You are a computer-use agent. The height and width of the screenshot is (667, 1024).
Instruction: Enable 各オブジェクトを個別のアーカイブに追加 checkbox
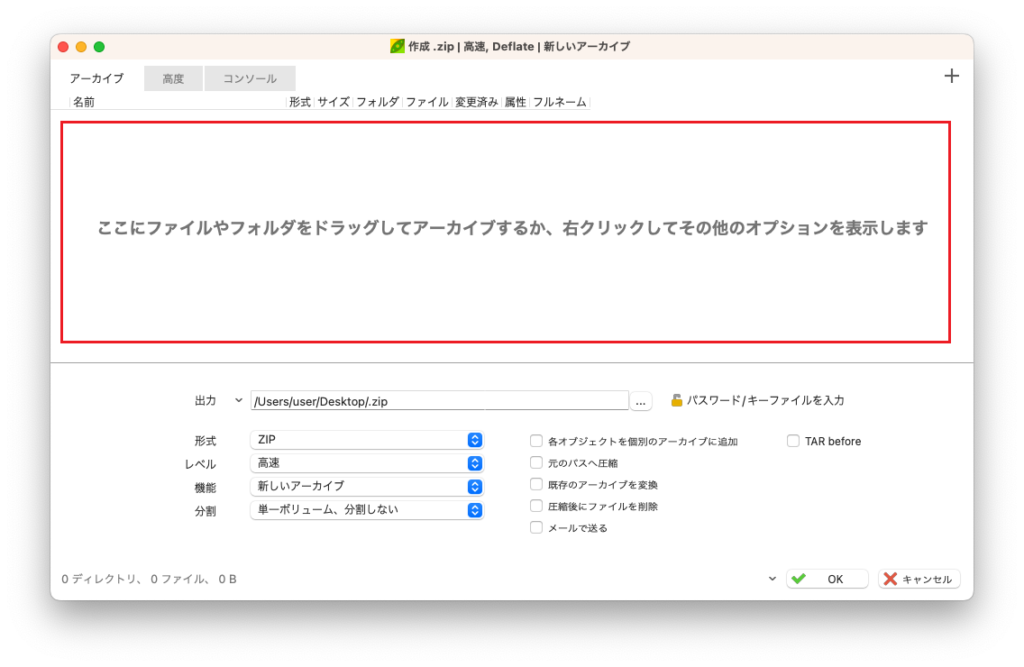click(x=536, y=441)
